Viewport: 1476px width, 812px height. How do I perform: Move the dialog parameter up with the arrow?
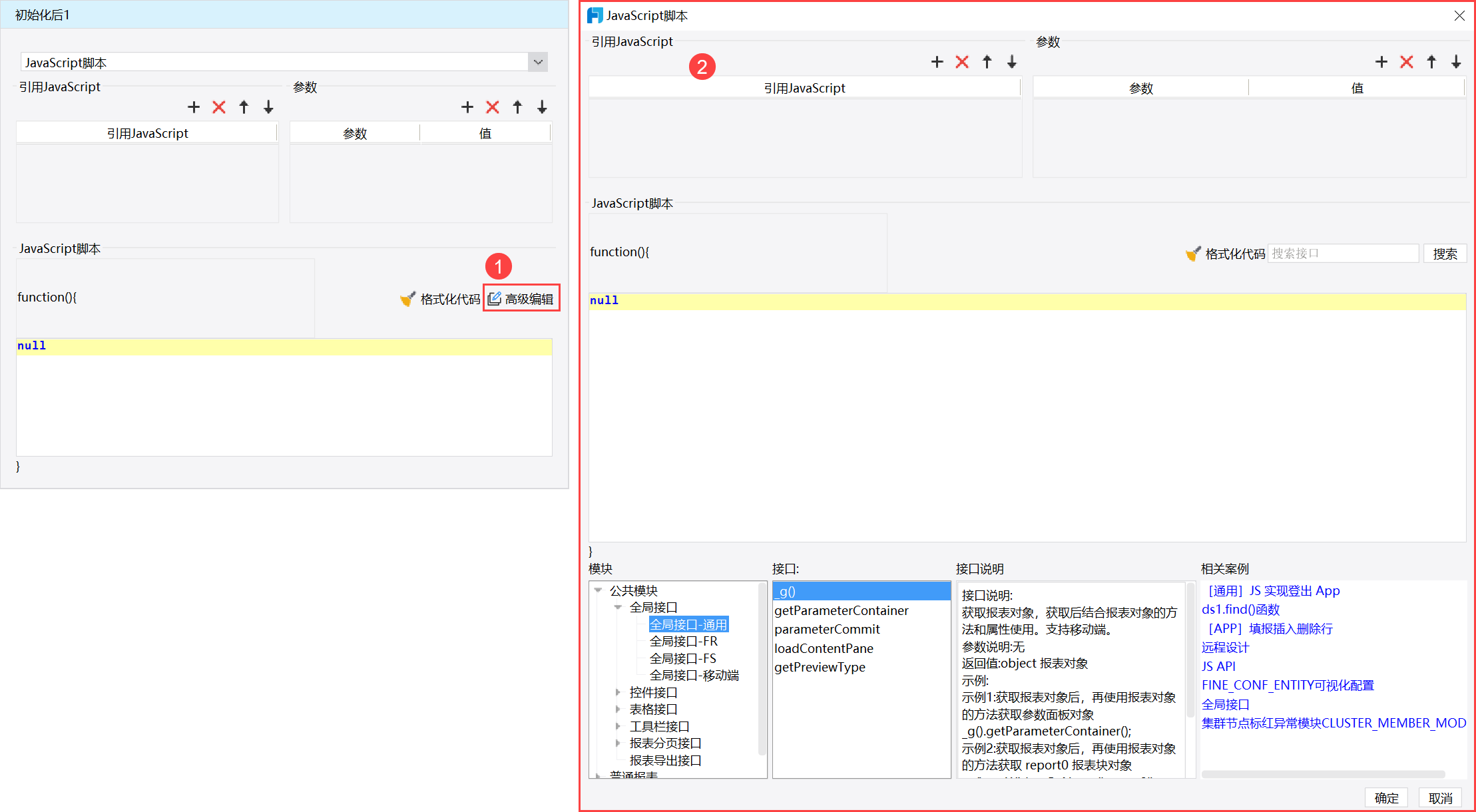click(1431, 62)
